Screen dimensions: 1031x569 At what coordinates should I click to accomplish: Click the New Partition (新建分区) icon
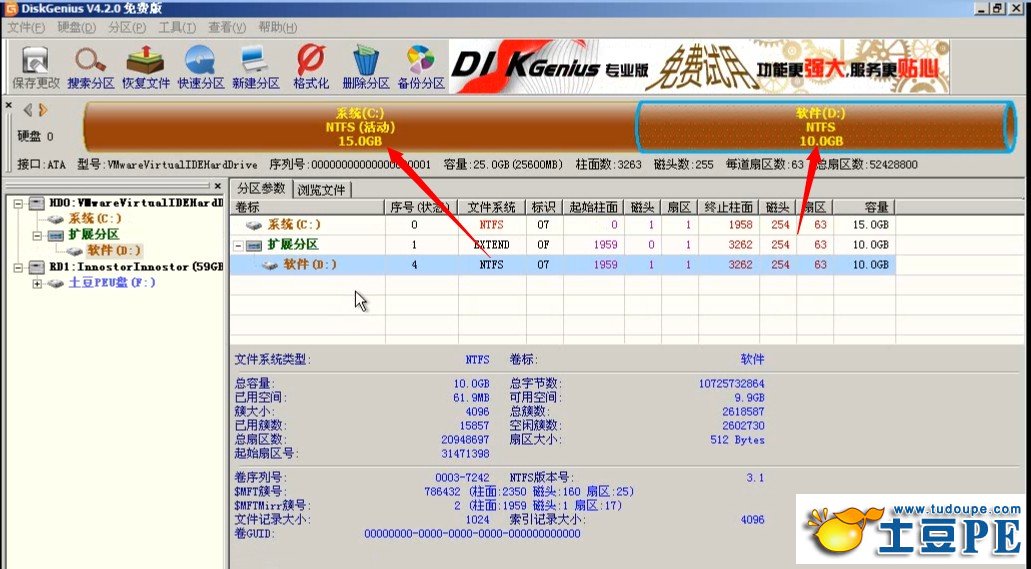pyautogui.click(x=256, y=67)
